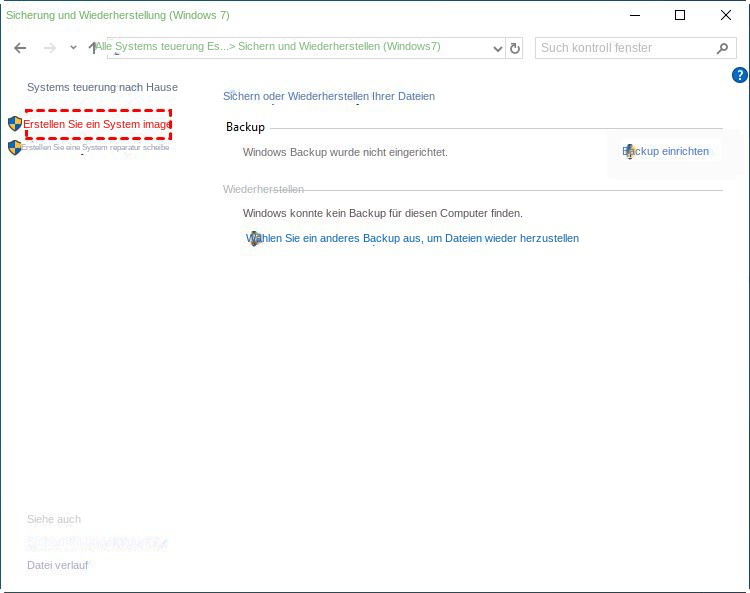Click shield icon beside 'System reparatur scheibe'
Viewport: 750px width, 593px height.
[15, 147]
